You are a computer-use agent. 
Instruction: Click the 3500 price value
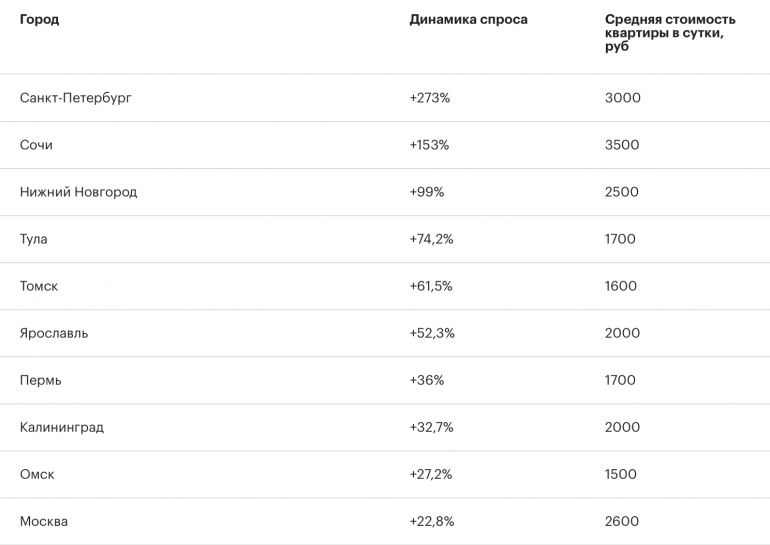tap(622, 145)
